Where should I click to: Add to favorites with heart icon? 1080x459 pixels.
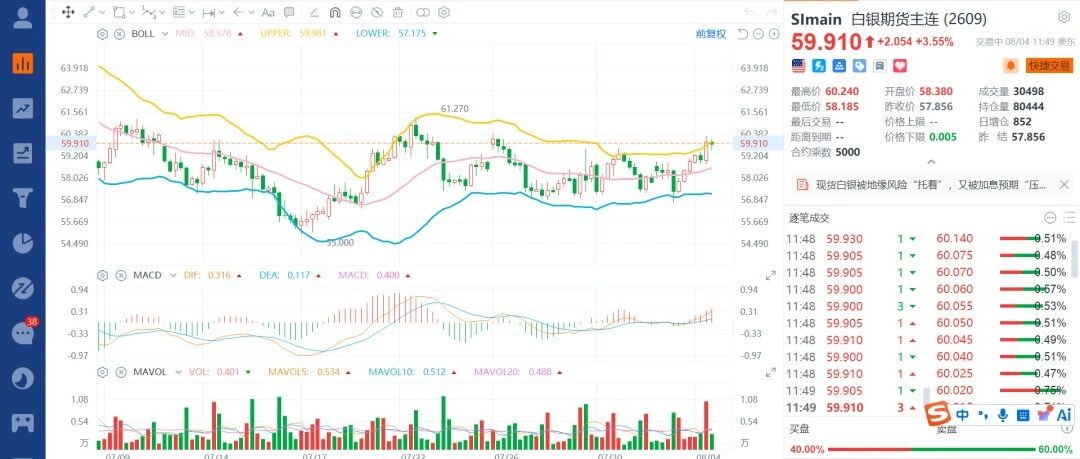[x=900, y=66]
